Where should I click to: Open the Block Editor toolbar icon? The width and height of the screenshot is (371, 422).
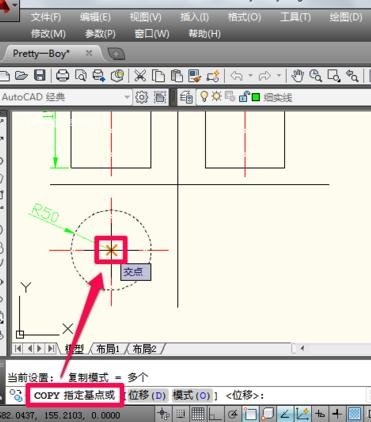[x=213, y=76]
